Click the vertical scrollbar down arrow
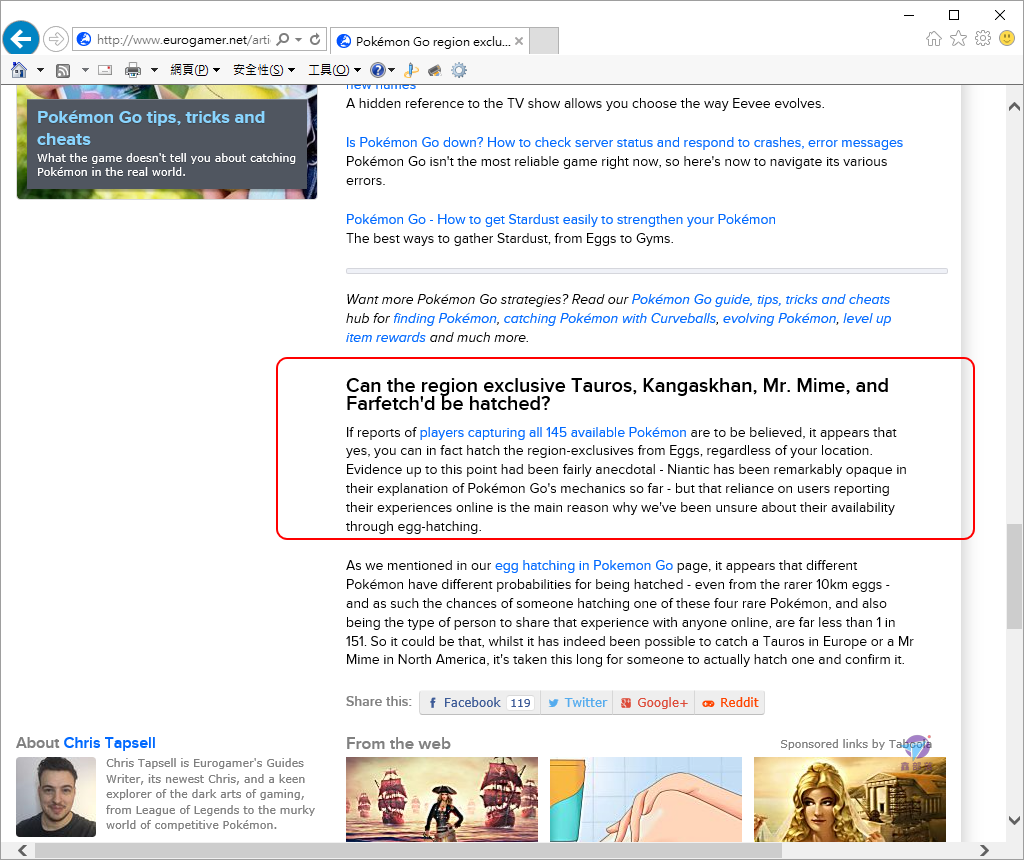Viewport: 1024px width, 860px height. click(x=1014, y=820)
